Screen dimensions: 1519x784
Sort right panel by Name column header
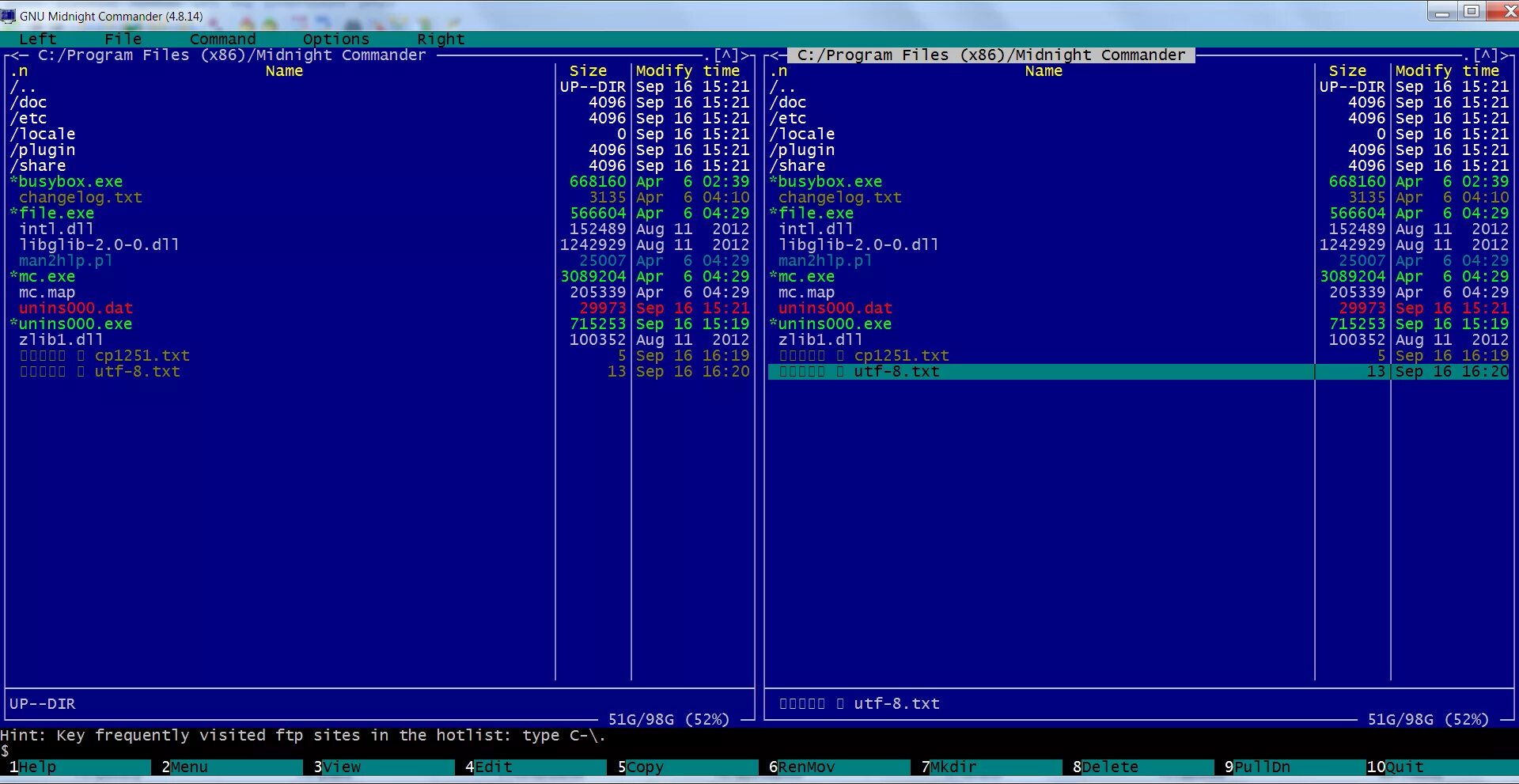click(x=1044, y=71)
